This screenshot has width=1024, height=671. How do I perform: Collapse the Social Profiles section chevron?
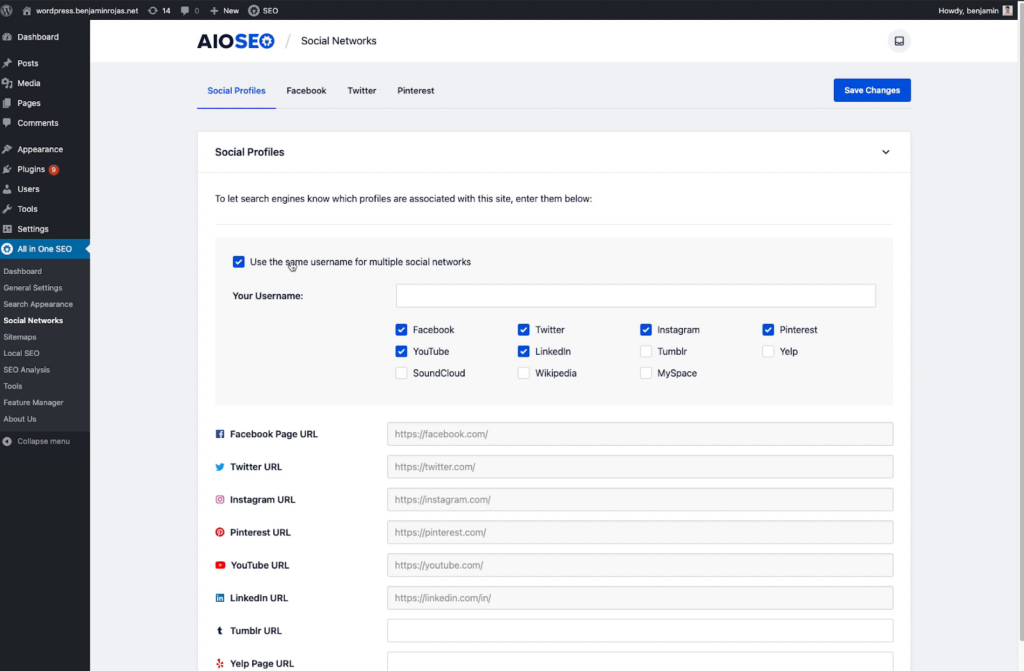click(885, 152)
